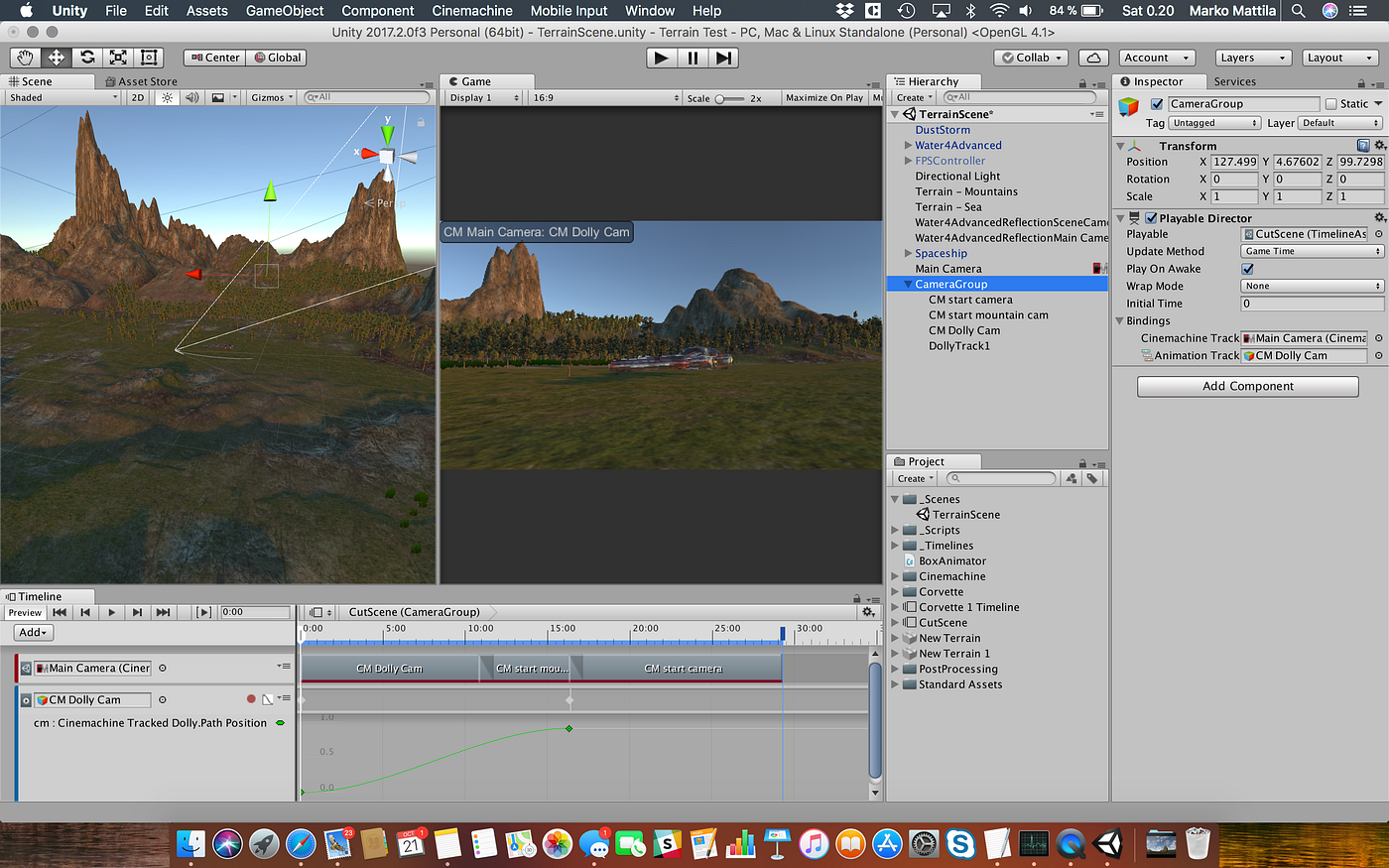Collapse the CameraGroup hierarchy item

coord(908,285)
